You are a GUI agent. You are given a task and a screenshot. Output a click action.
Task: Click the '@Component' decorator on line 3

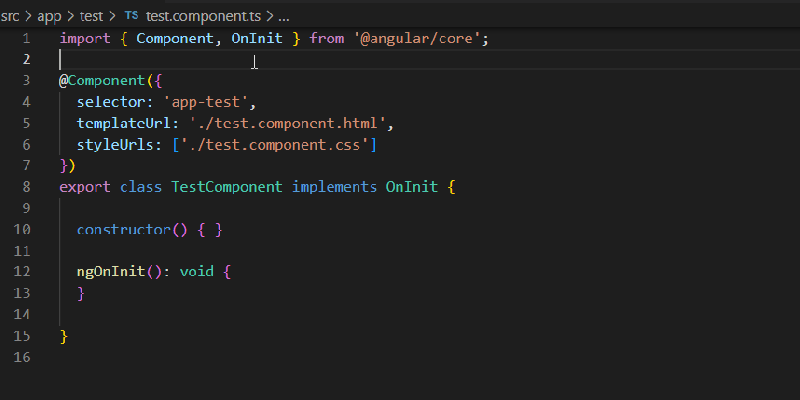tap(102, 81)
